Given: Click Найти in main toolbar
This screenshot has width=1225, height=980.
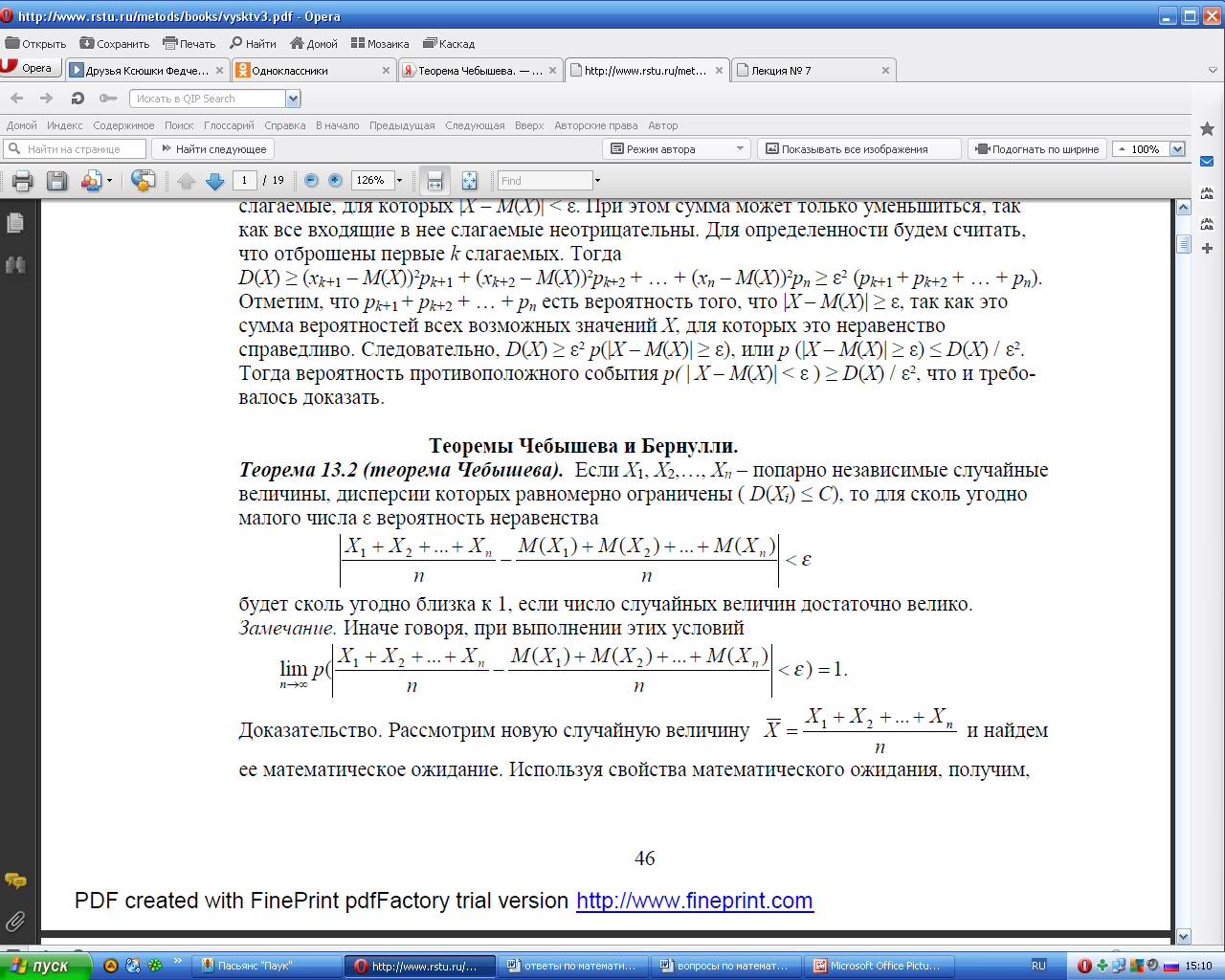Looking at the screenshot, I should point(253,43).
